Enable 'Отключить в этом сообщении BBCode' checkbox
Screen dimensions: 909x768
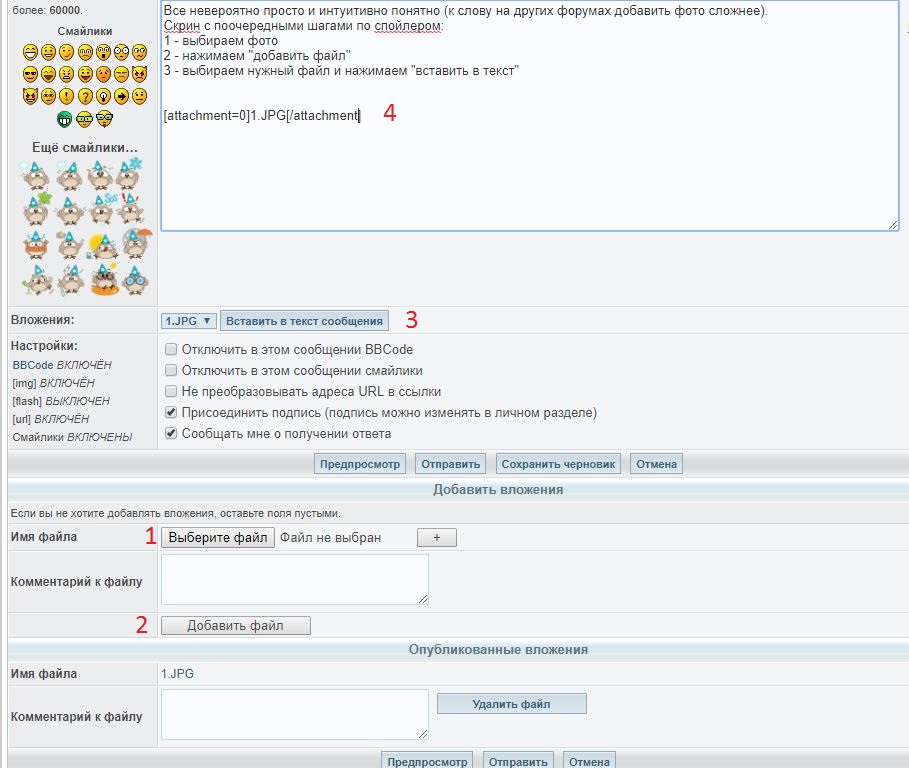(x=171, y=350)
